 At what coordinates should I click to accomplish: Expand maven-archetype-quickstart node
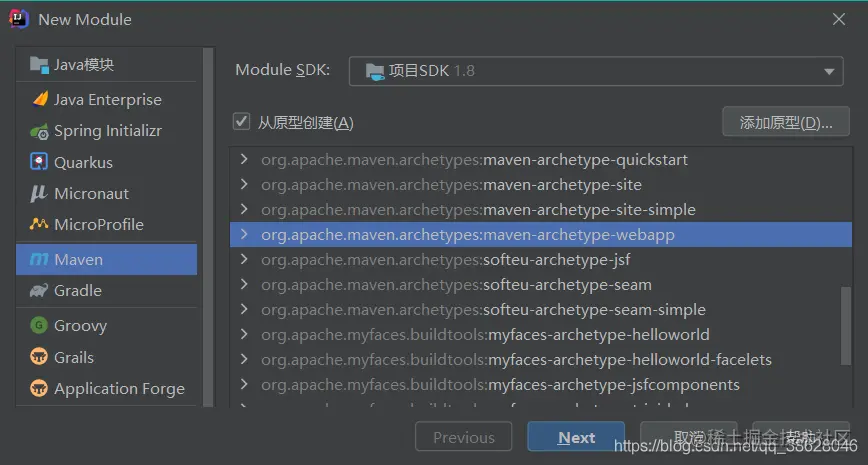click(244, 159)
